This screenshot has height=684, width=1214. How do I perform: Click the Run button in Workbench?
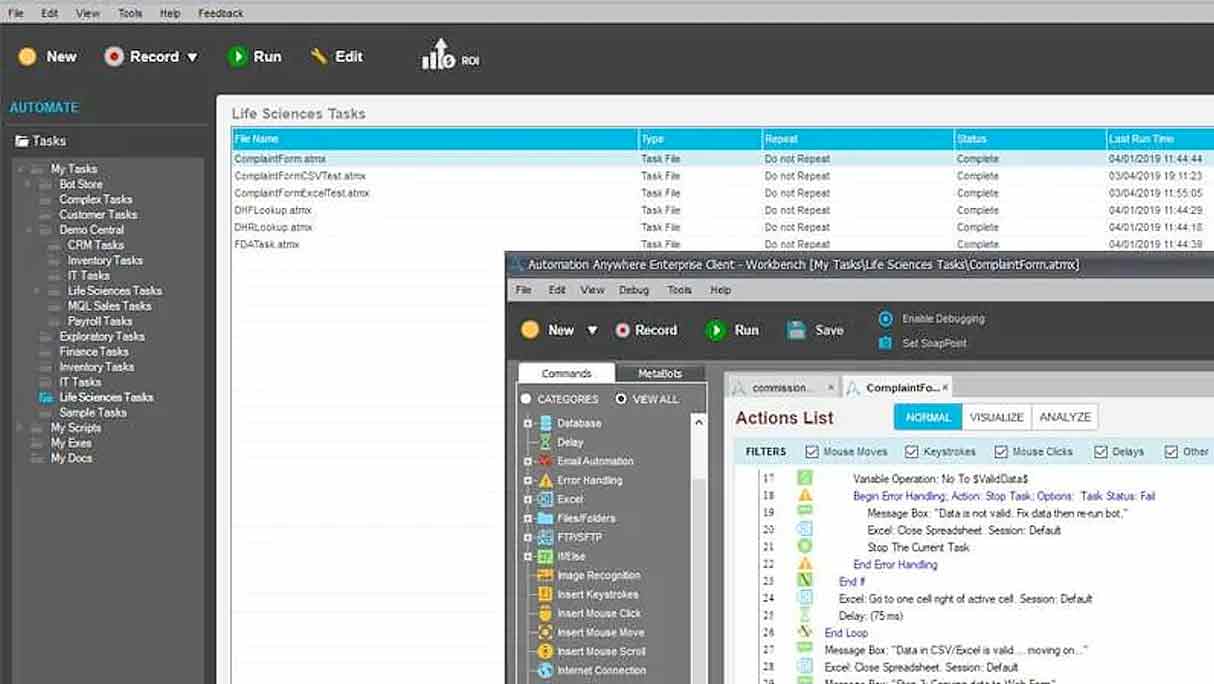pyautogui.click(x=733, y=330)
